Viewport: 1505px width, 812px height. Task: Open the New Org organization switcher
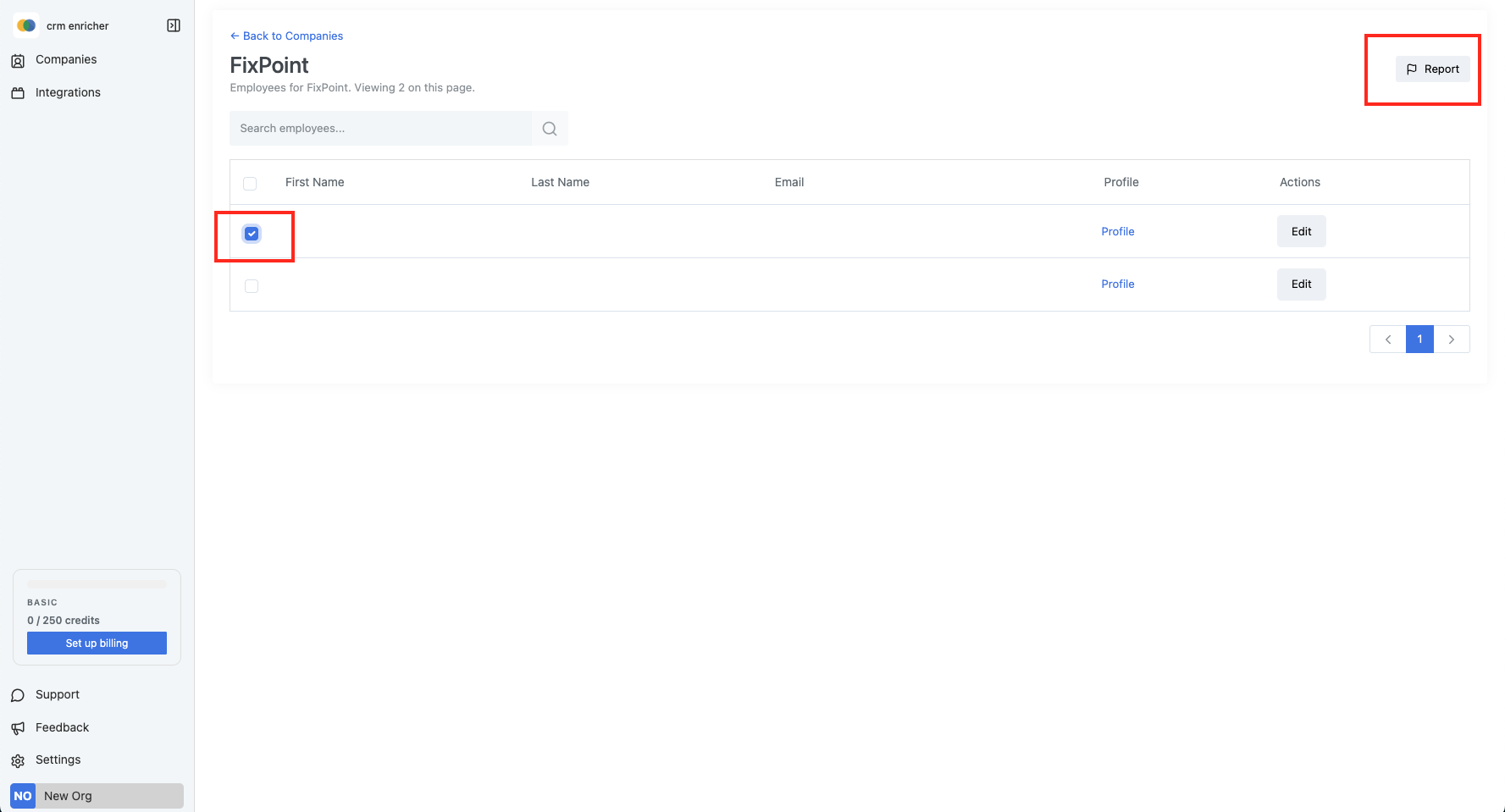pos(97,796)
